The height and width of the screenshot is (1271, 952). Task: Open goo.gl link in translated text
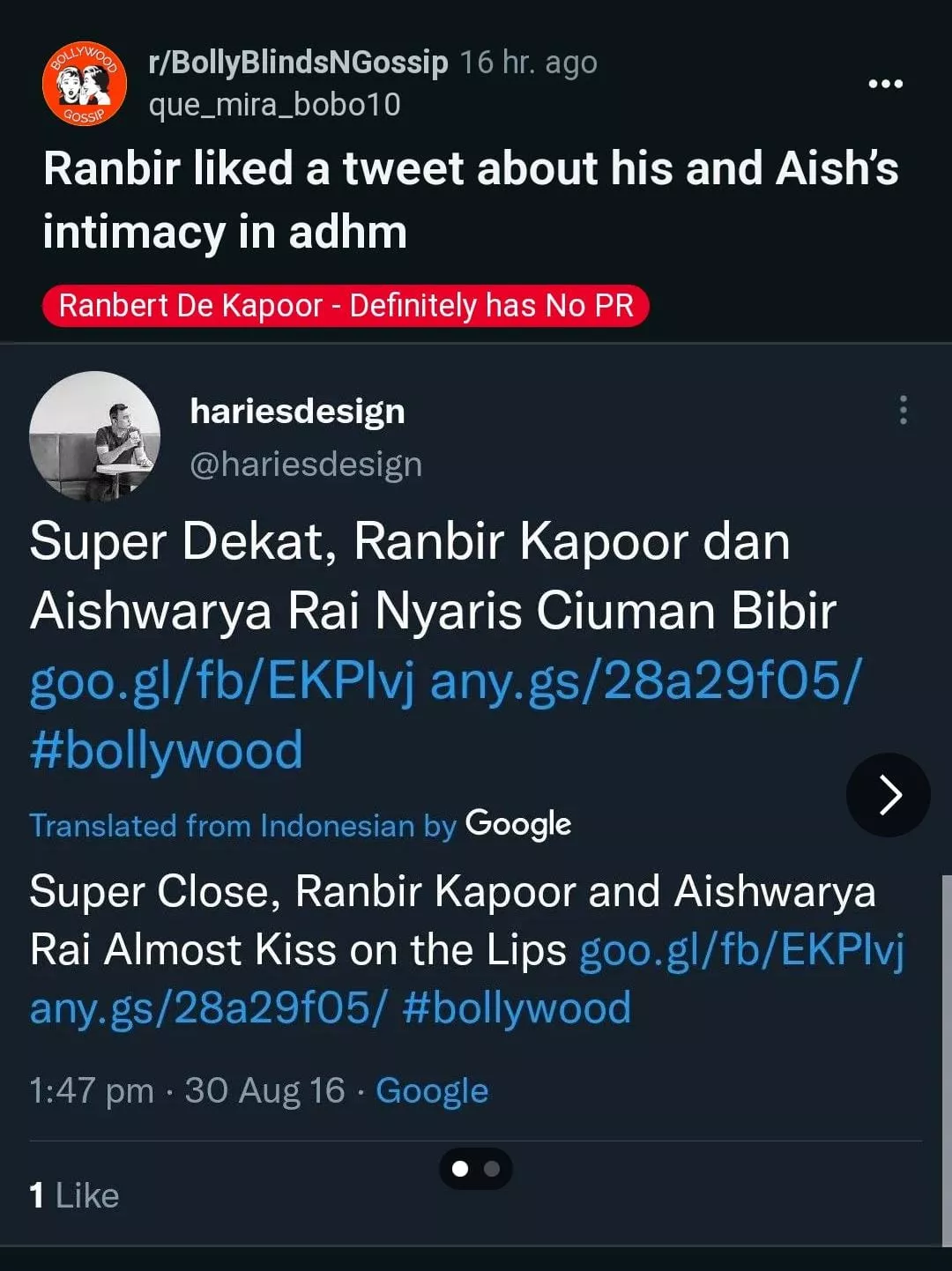pyautogui.click(x=742, y=950)
